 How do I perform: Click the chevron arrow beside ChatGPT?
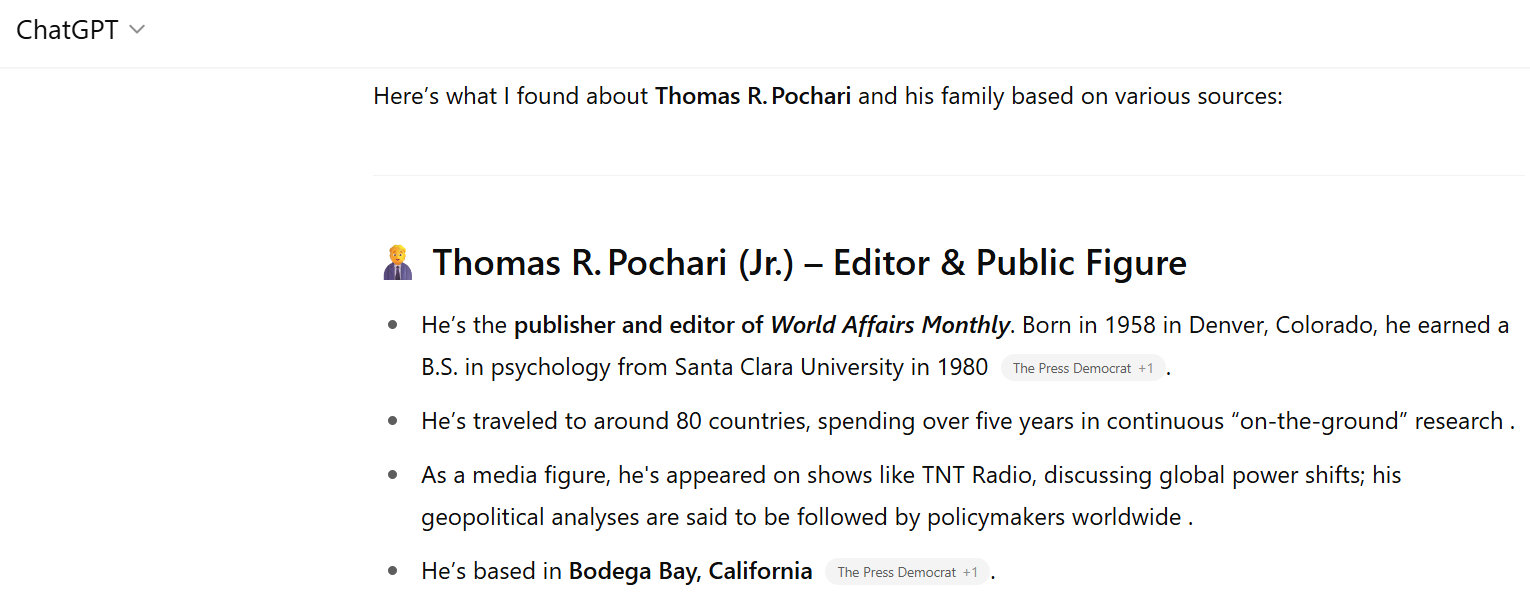pyautogui.click(x=137, y=30)
